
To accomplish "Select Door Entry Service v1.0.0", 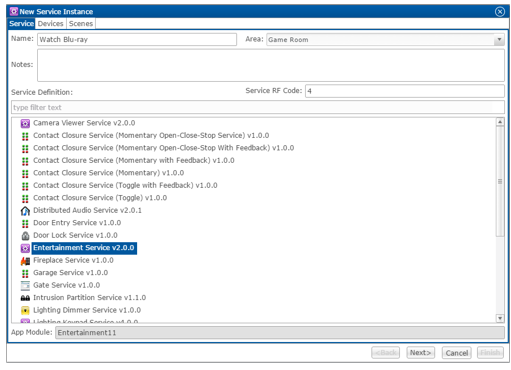I will point(77,223).
